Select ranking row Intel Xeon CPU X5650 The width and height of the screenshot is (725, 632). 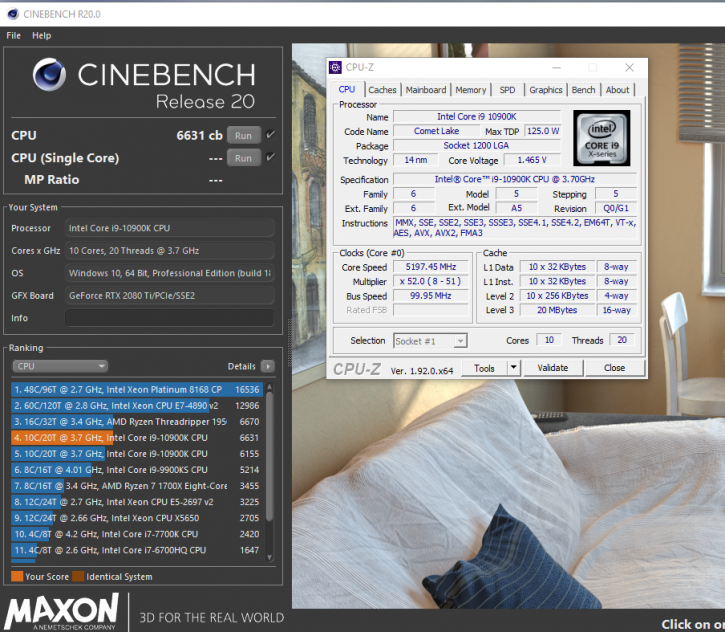point(137,518)
